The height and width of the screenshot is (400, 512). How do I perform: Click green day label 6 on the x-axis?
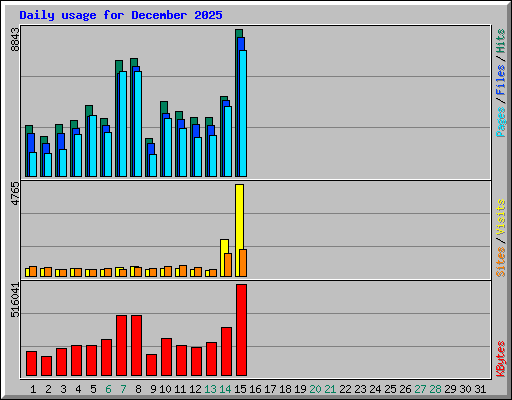click(108, 389)
